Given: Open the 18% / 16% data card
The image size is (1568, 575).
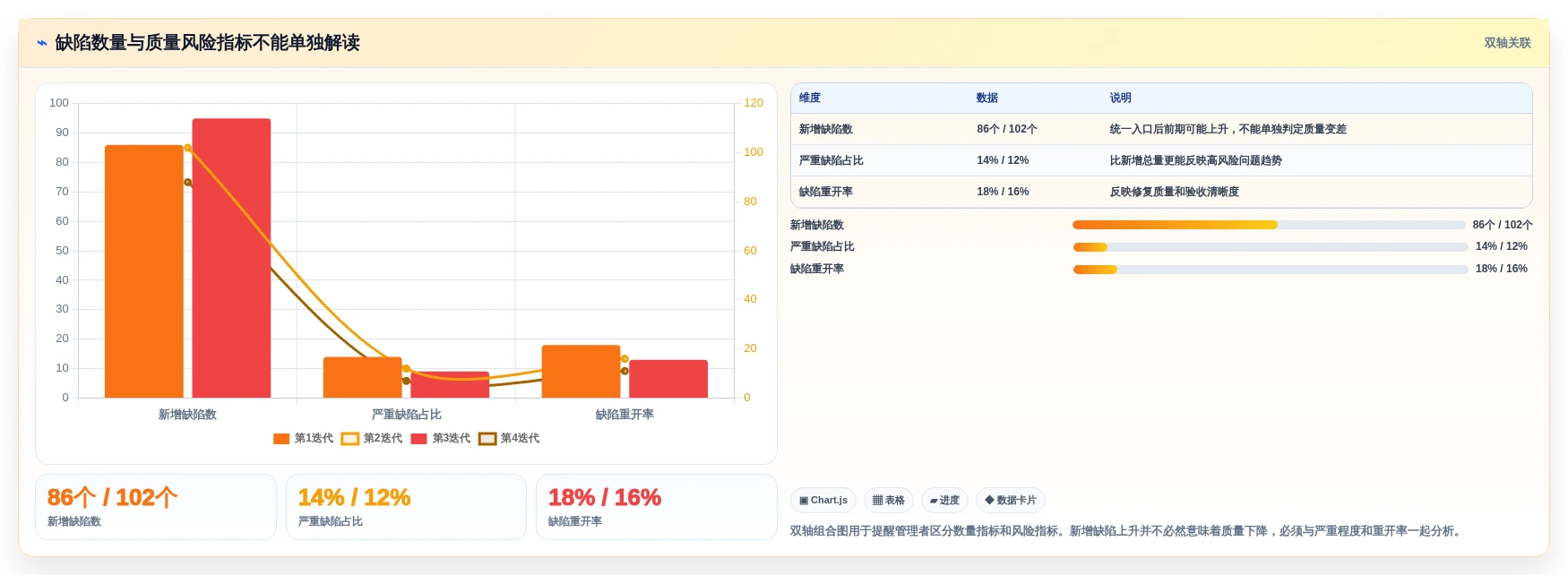Looking at the screenshot, I should click(x=656, y=507).
